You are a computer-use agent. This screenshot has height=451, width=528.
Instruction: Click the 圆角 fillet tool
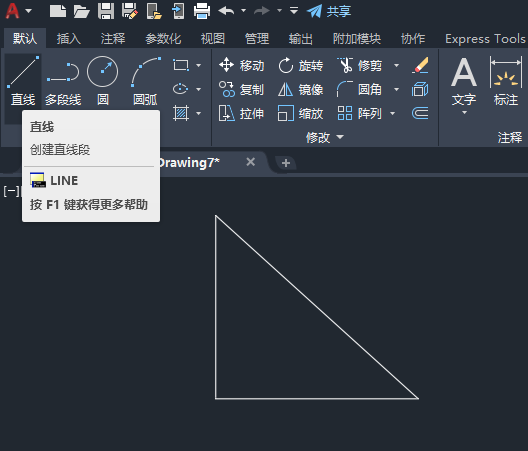coord(359,90)
